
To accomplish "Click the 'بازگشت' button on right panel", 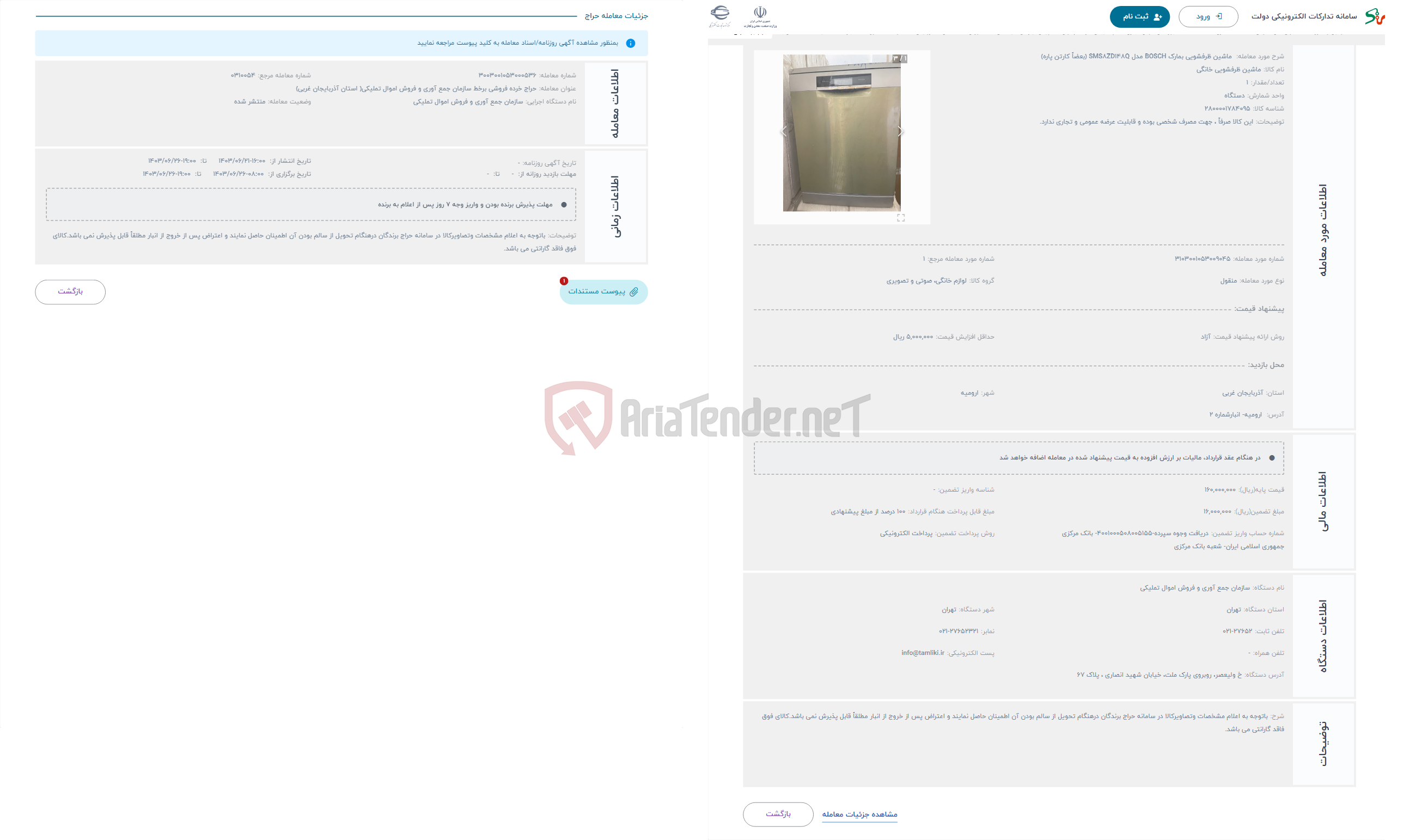I will coord(779,815).
